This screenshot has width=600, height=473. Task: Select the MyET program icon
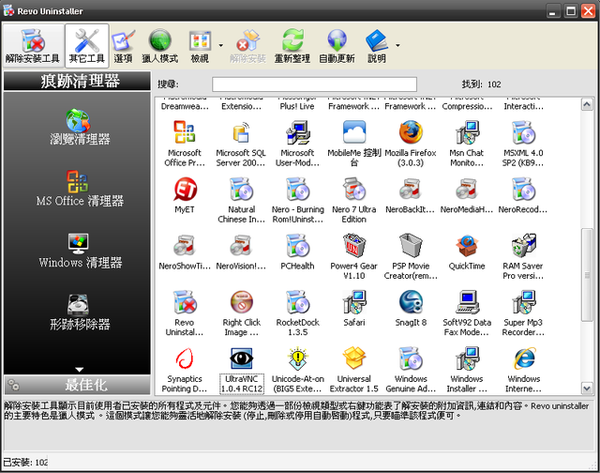pyautogui.click(x=184, y=195)
